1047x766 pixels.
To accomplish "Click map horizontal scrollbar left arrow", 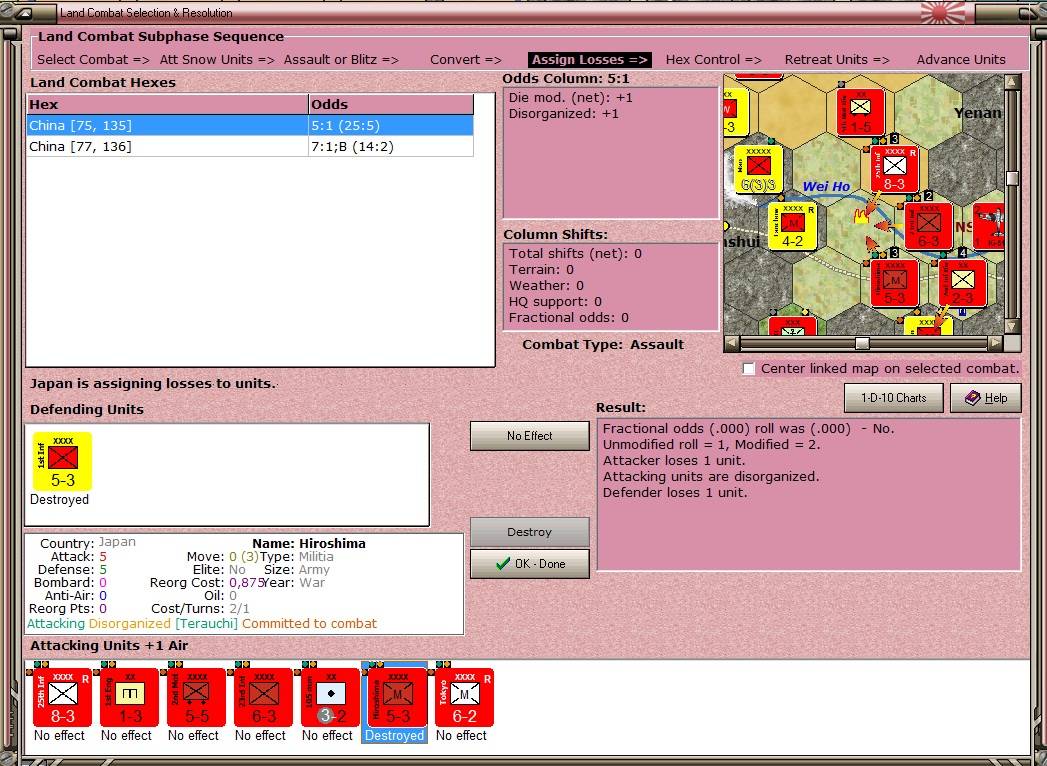I will coord(732,343).
